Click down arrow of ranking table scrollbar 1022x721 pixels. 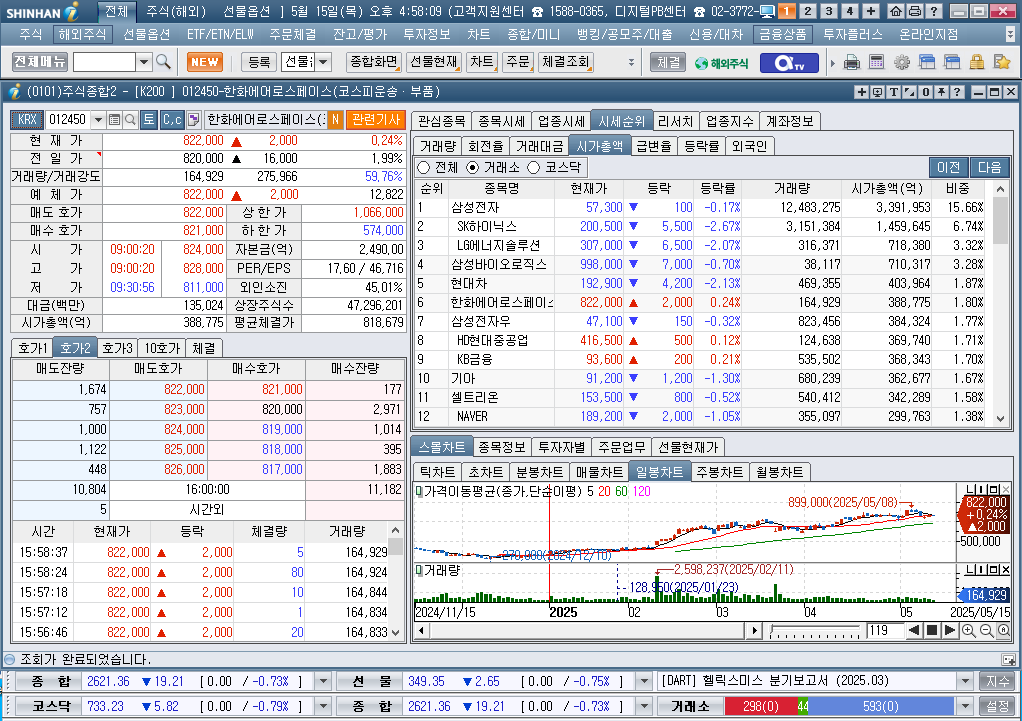tap(1001, 419)
